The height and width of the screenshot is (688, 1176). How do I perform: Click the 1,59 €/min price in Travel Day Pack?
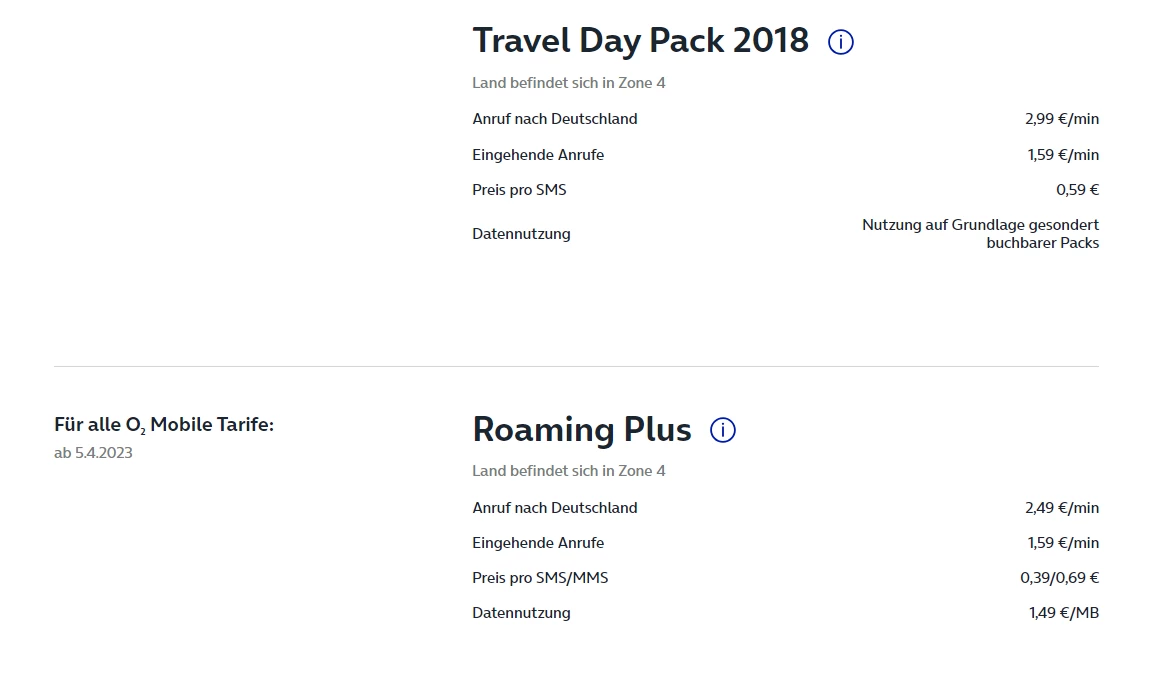[x=1061, y=155]
